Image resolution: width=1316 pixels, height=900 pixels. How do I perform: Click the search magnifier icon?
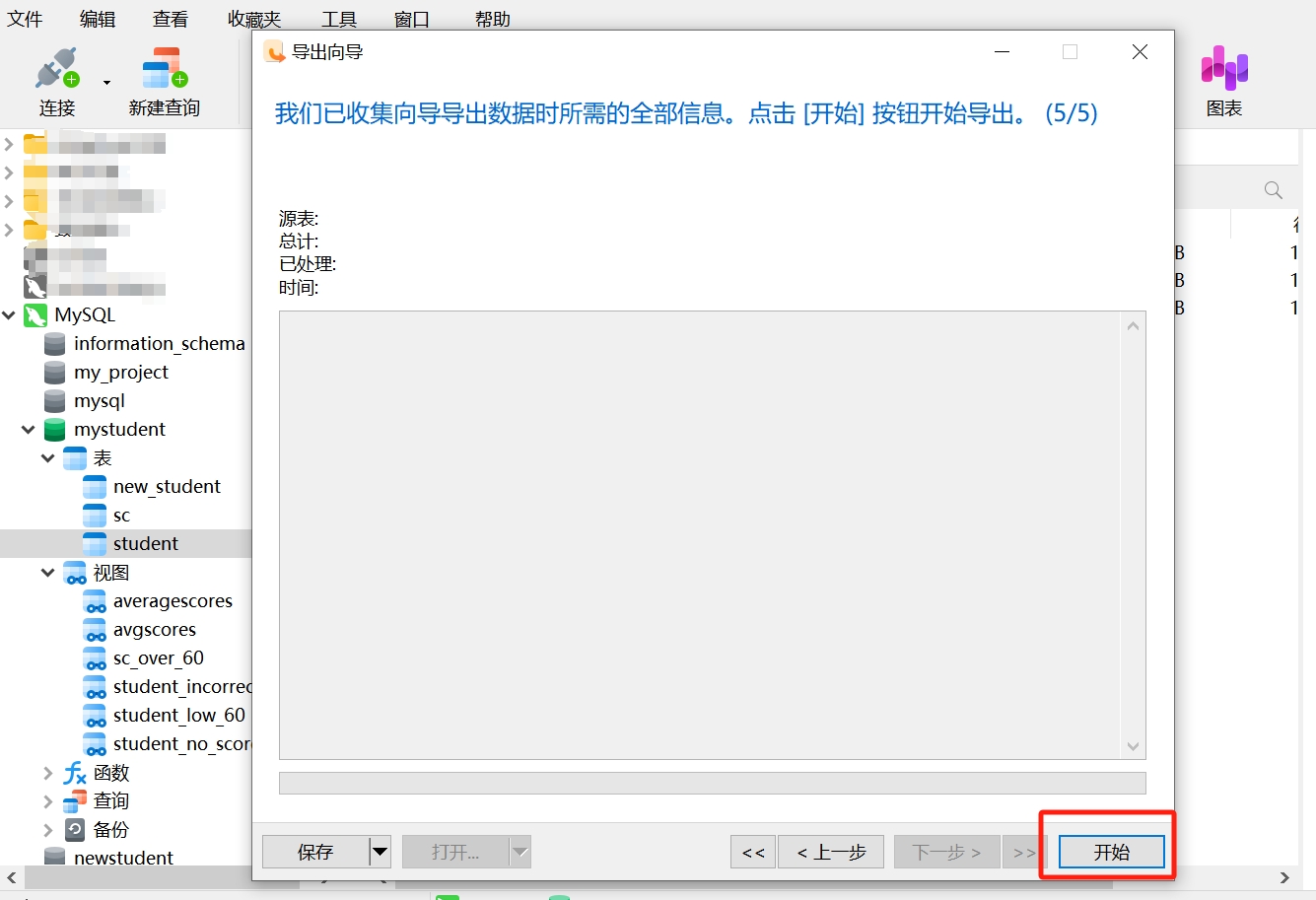(x=1273, y=190)
